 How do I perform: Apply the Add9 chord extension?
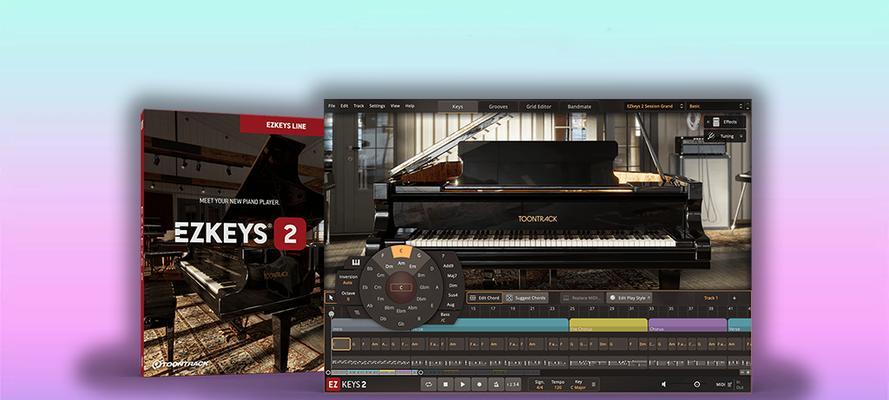pyautogui.click(x=448, y=266)
